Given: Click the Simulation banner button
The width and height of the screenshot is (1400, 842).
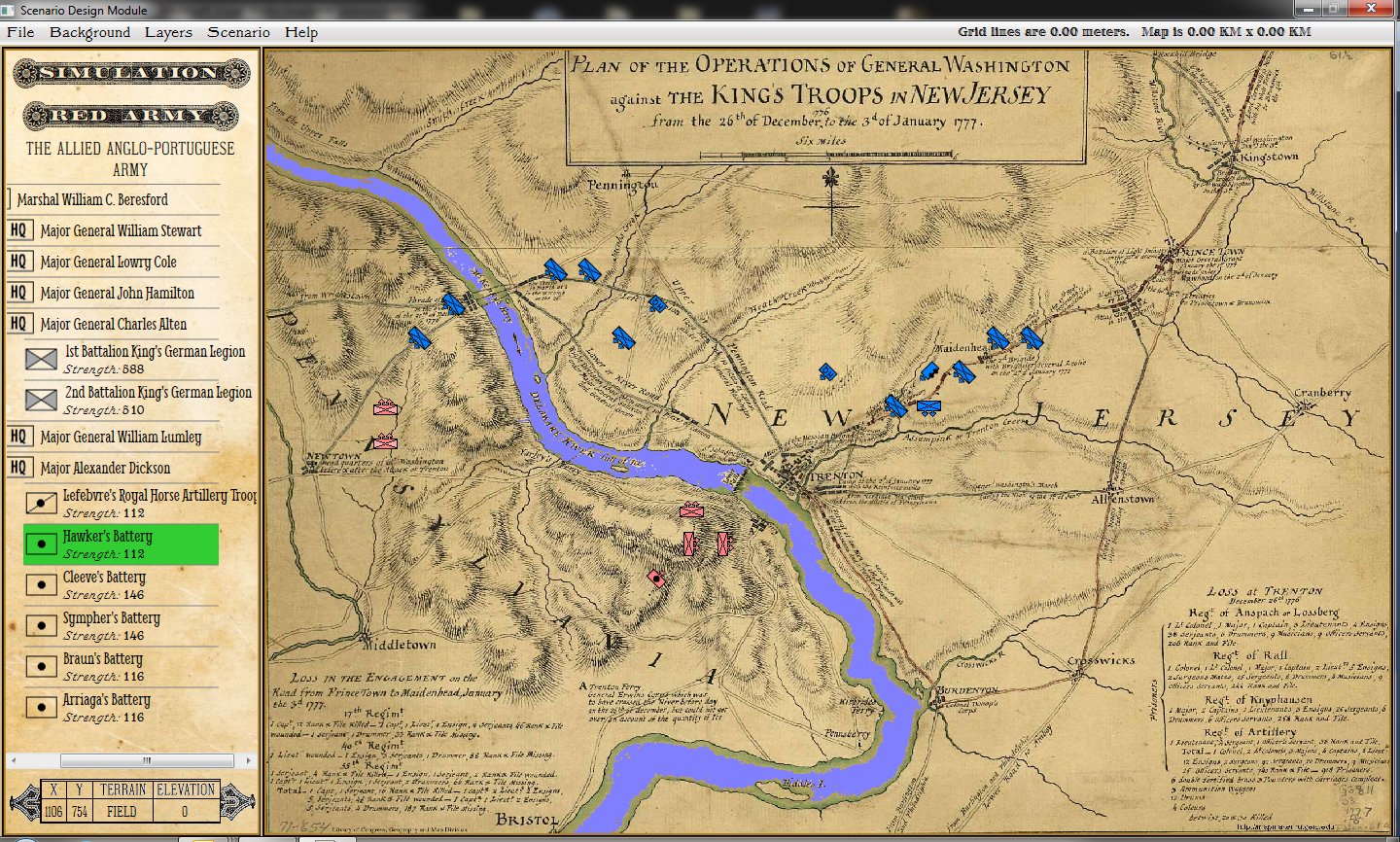Looking at the screenshot, I should click(x=130, y=73).
